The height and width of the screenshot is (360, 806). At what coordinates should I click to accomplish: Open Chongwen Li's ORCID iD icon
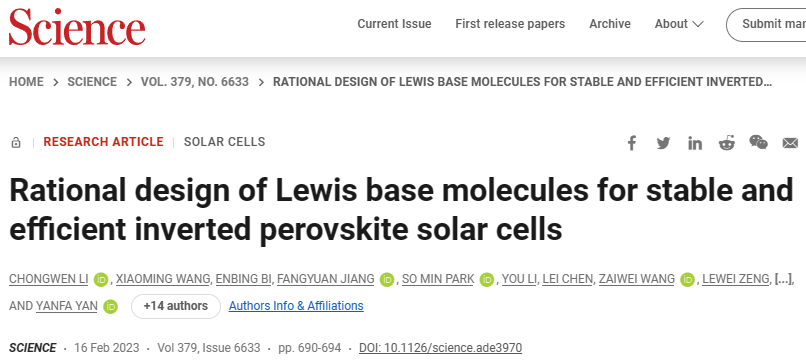pyautogui.click(x=101, y=280)
